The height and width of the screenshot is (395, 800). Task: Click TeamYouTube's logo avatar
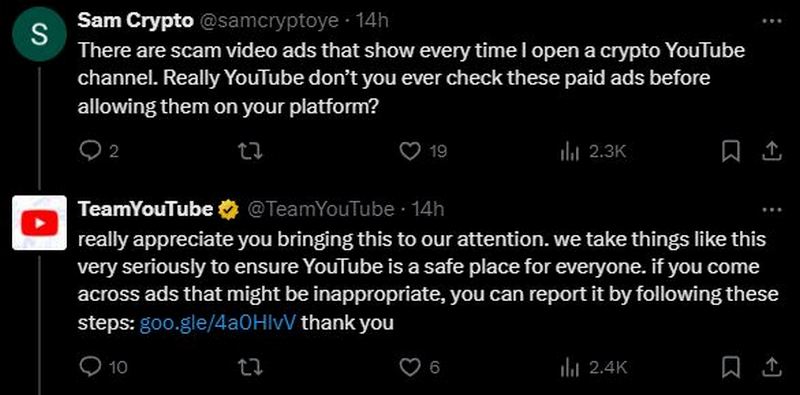(x=39, y=223)
